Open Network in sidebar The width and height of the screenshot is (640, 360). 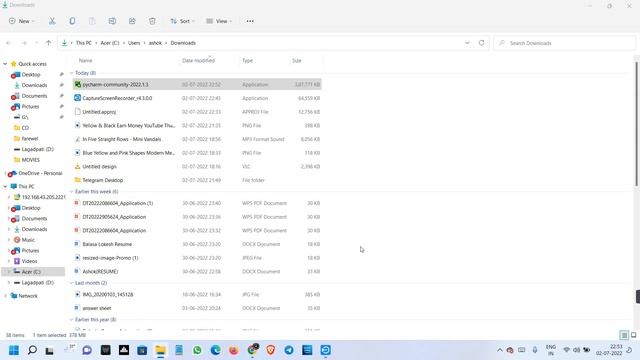pyautogui.click(x=28, y=296)
